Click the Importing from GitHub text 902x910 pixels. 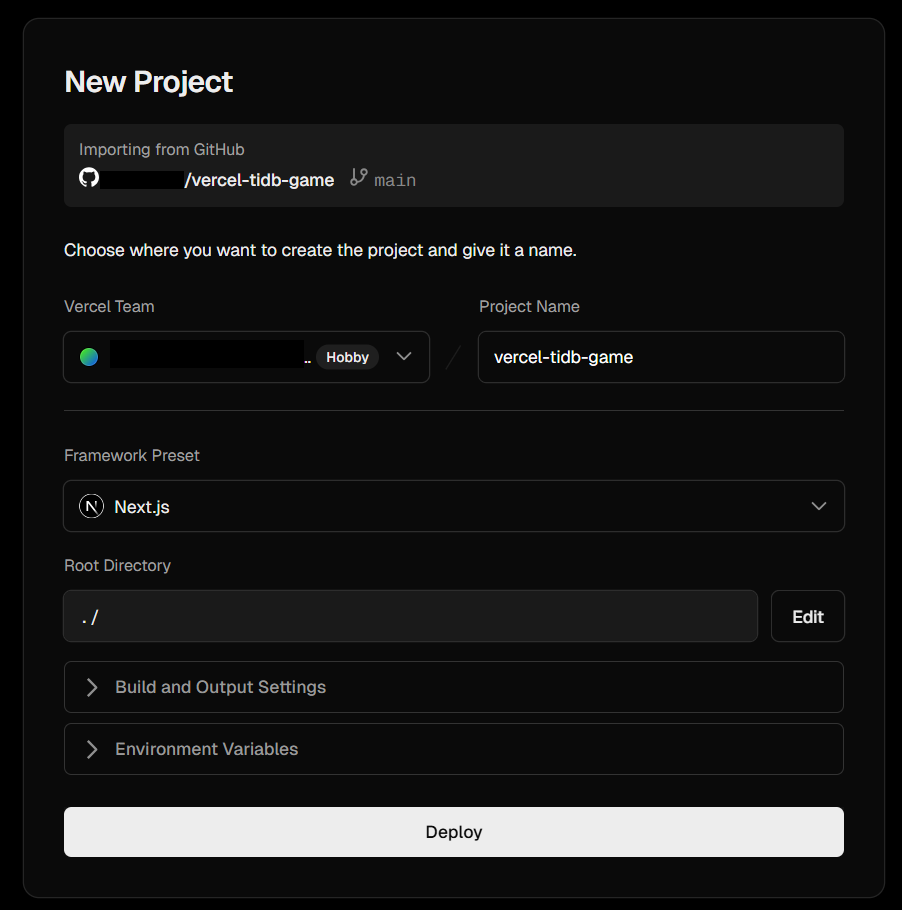[161, 149]
